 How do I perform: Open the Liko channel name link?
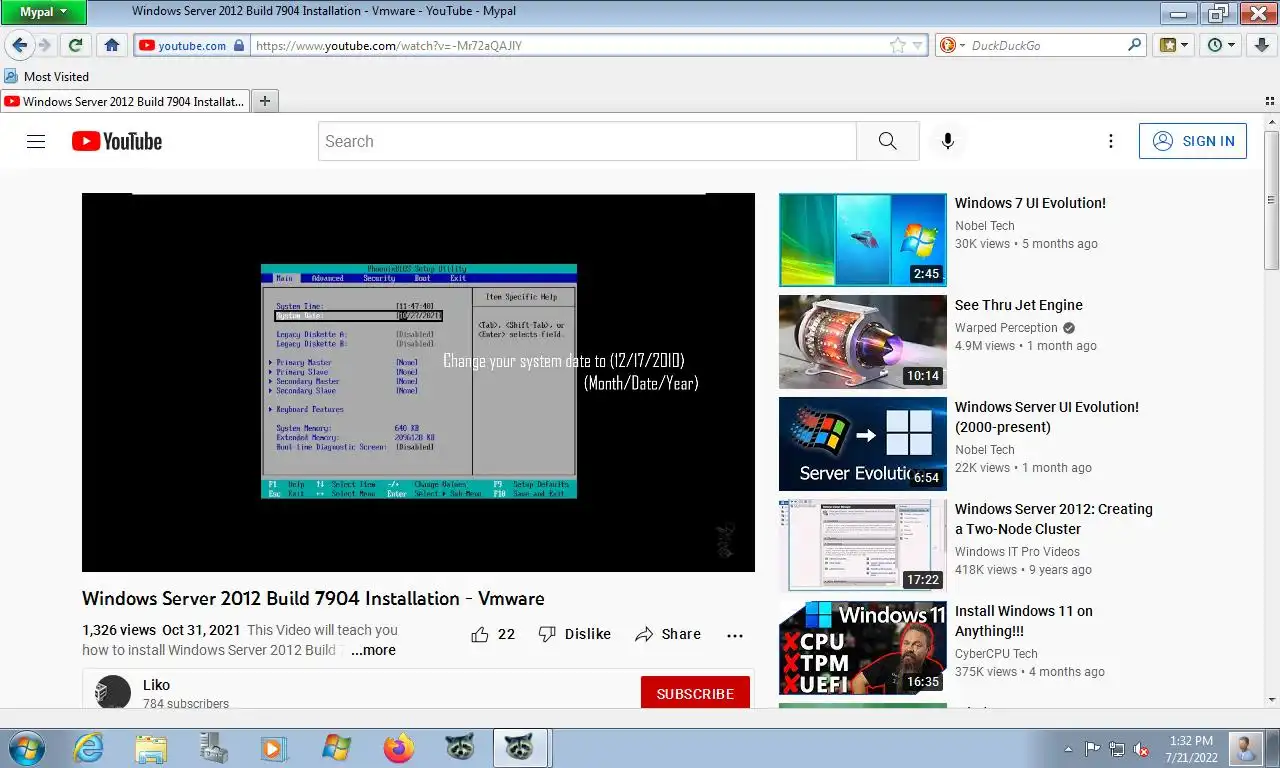point(156,685)
